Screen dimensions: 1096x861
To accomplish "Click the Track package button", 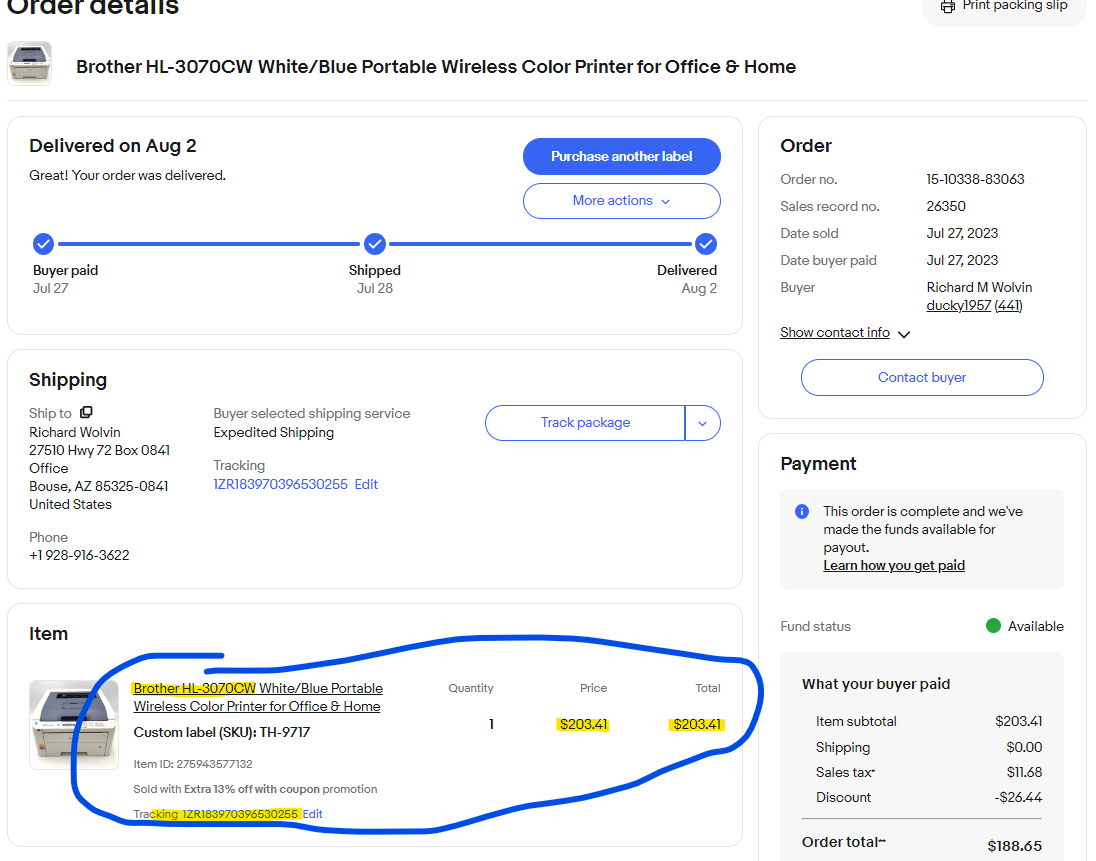I will pos(585,423).
